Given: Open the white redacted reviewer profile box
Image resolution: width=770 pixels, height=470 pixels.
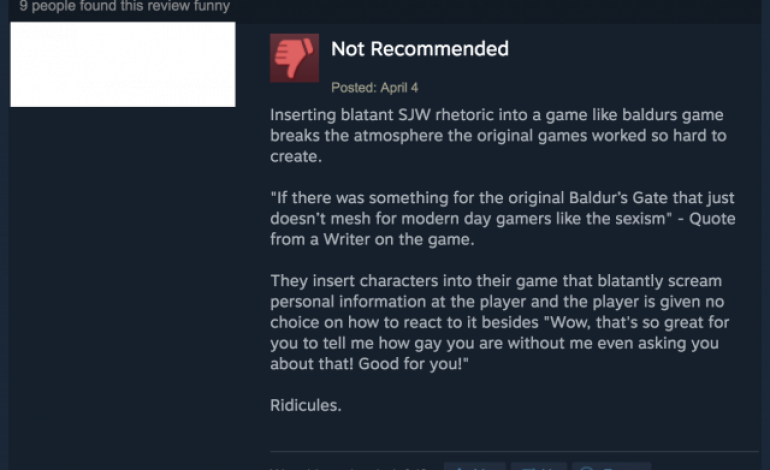Looking at the screenshot, I should (123, 64).
